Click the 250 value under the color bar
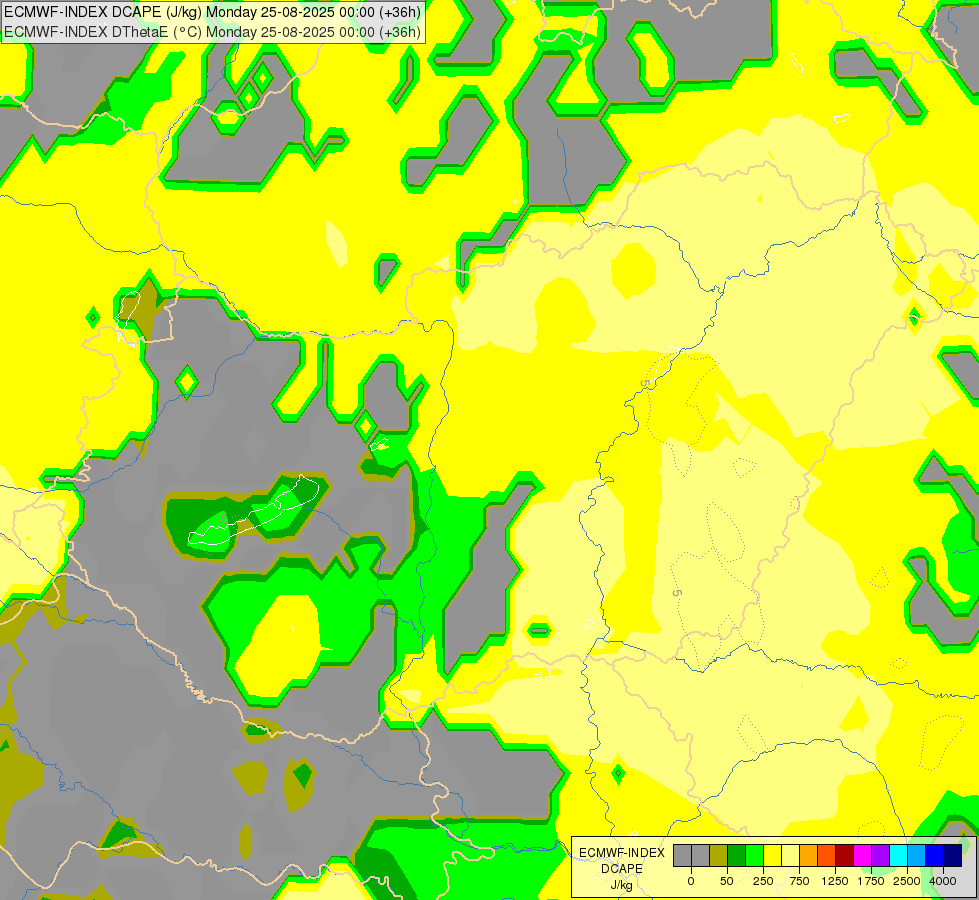979x900 pixels. click(763, 881)
